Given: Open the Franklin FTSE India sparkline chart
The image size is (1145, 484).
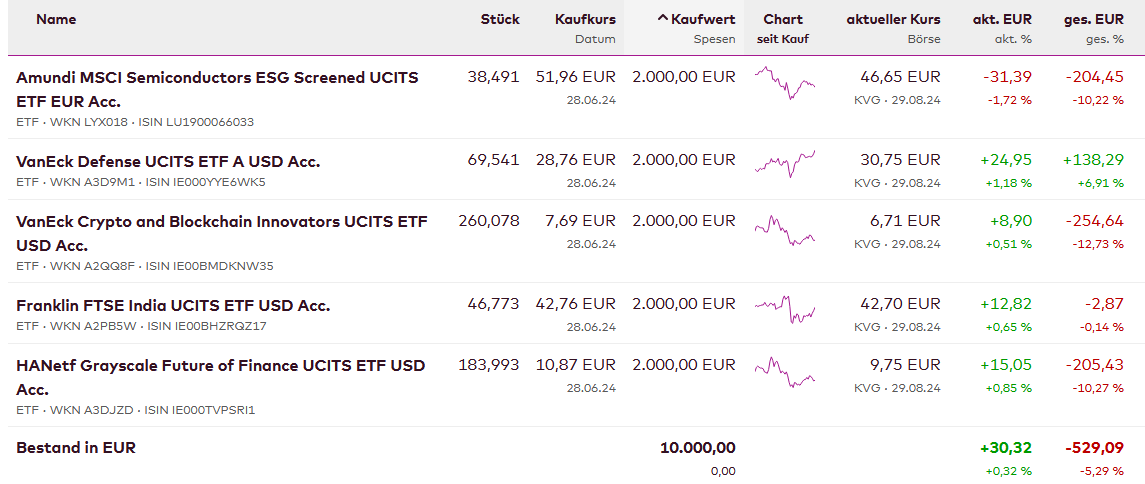Looking at the screenshot, I should coord(784,308).
